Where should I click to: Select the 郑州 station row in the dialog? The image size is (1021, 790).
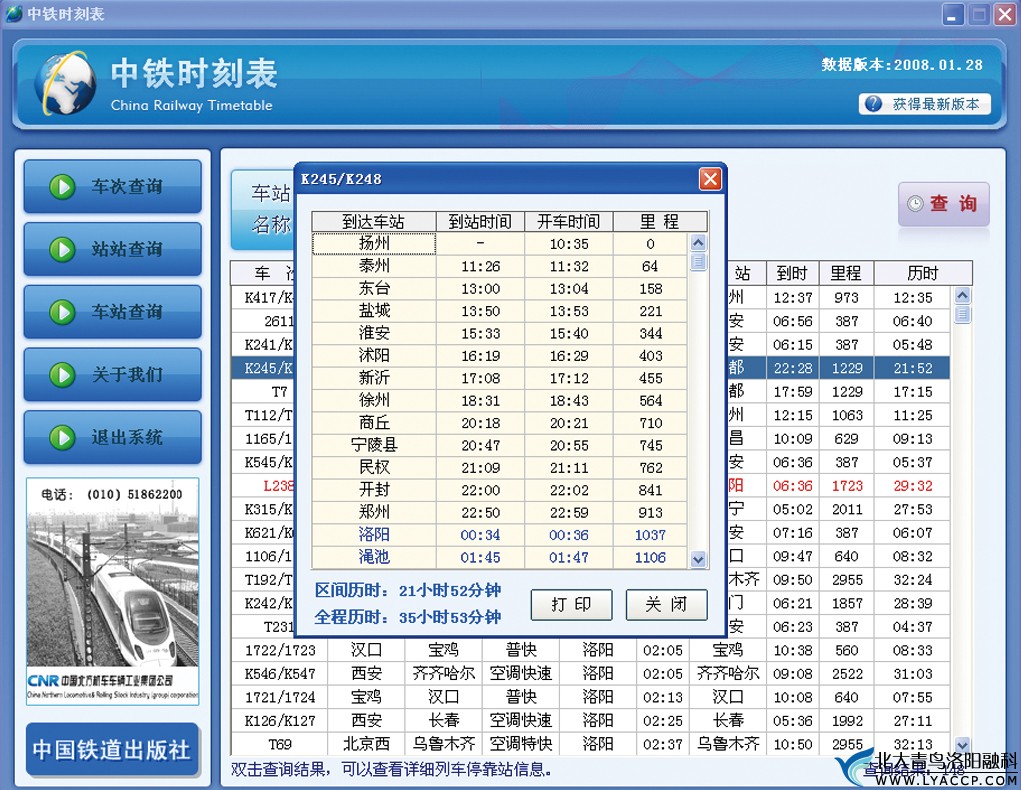[x=499, y=513]
